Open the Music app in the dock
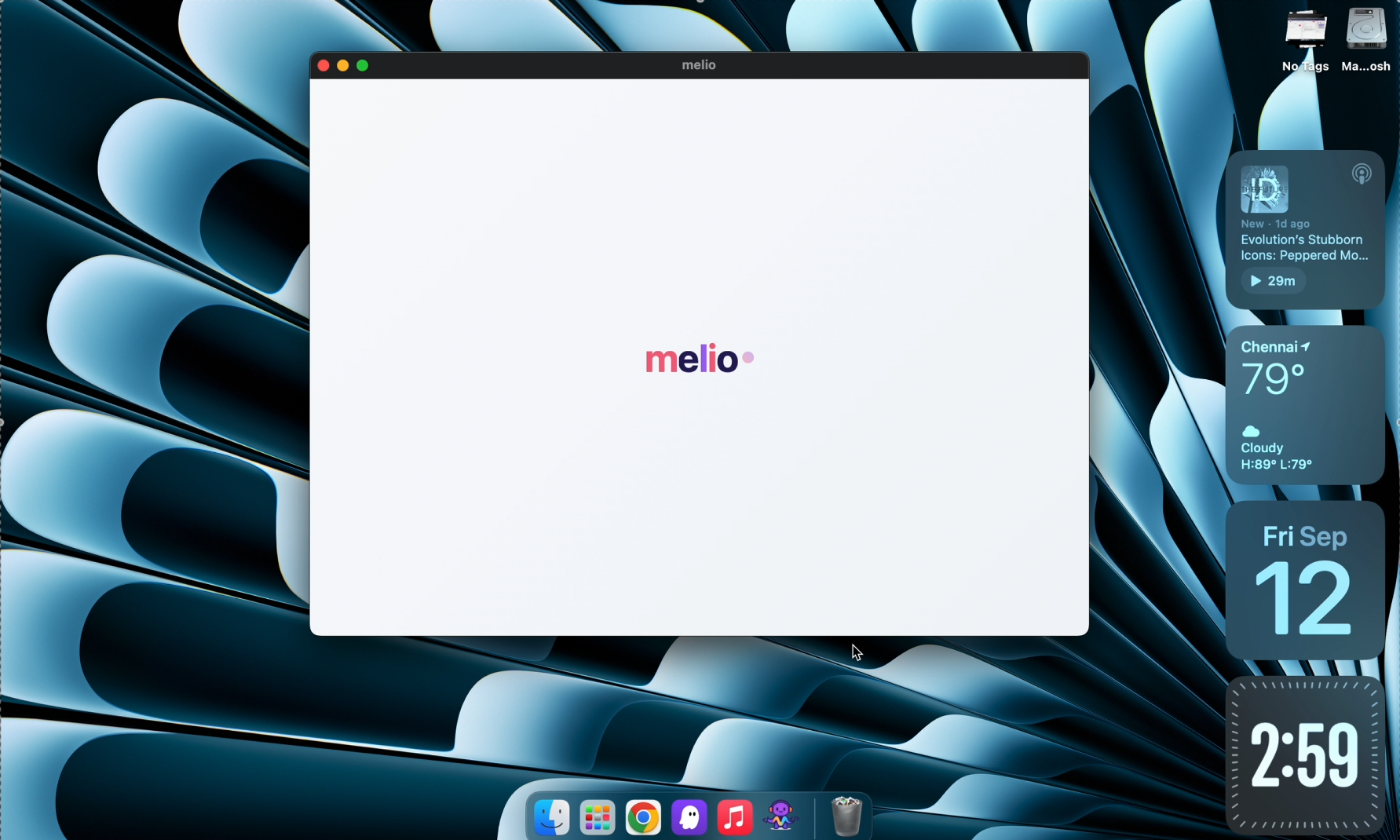Image resolution: width=1400 pixels, height=840 pixels. (735, 818)
